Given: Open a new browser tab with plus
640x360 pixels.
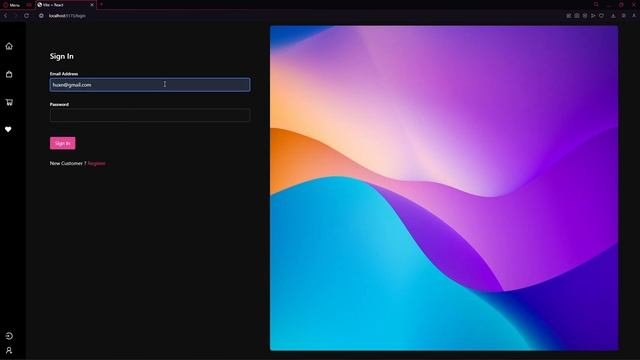Looking at the screenshot, I should (x=101, y=4).
